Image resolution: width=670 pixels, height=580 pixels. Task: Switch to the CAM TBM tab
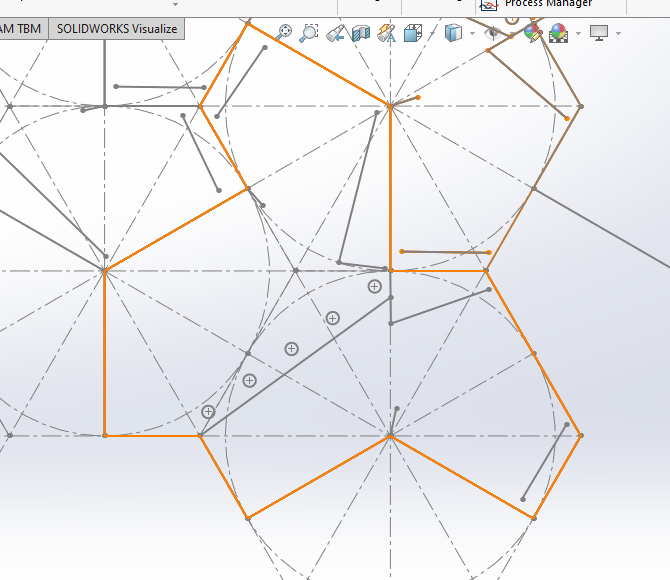[22, 29]
